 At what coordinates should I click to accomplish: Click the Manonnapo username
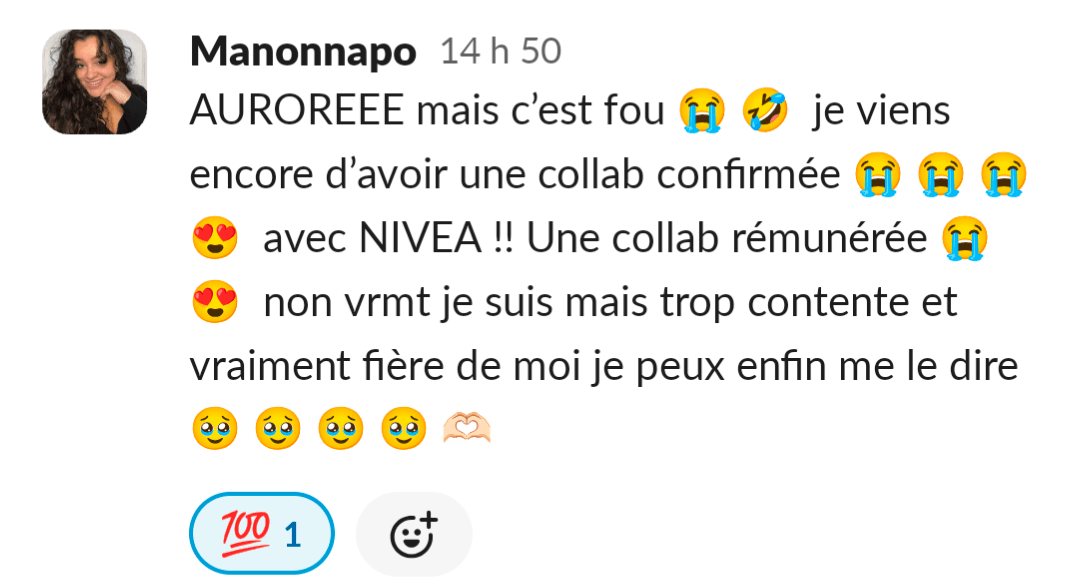[303, 52]
